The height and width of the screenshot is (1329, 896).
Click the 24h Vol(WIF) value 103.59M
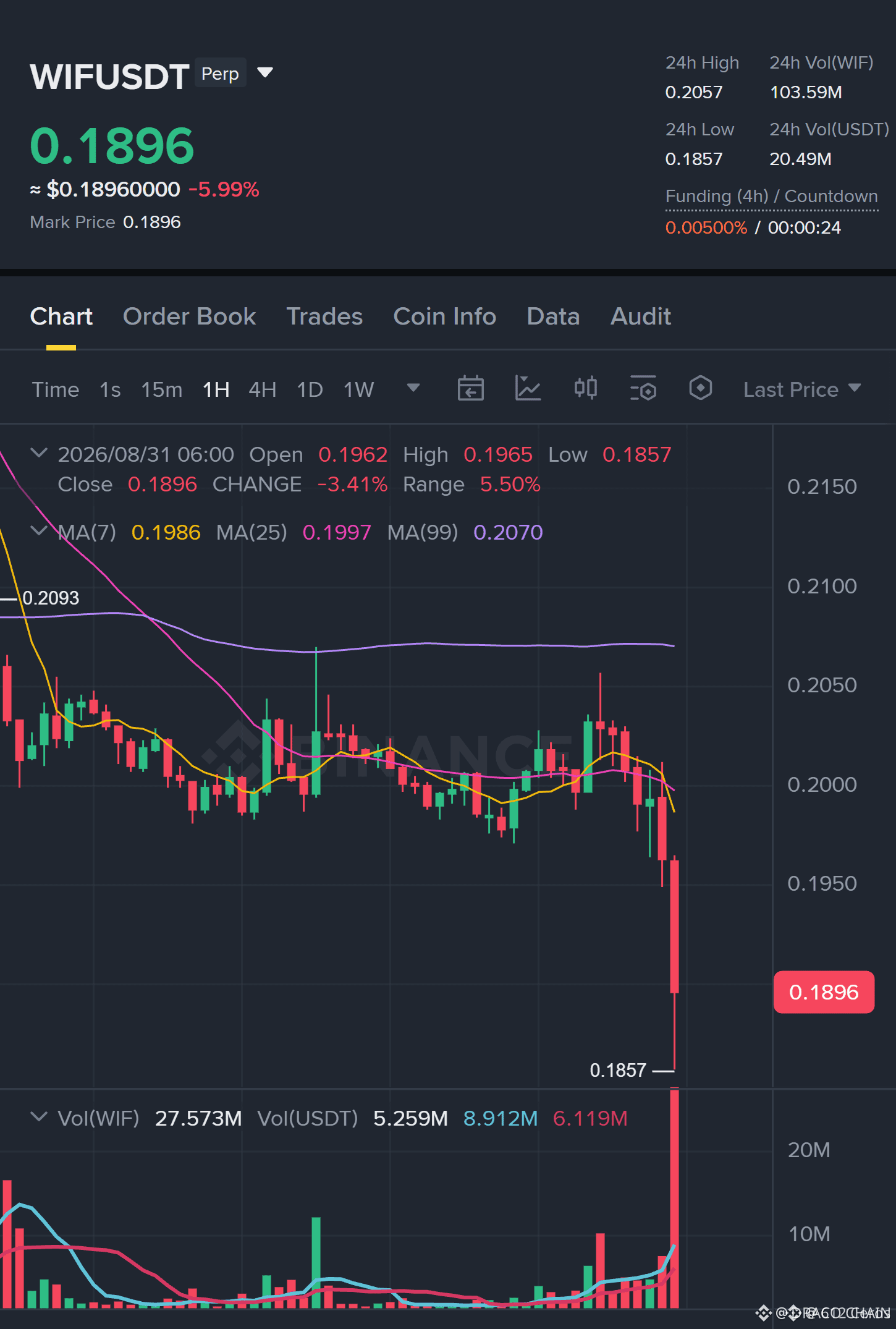point(805,92)
